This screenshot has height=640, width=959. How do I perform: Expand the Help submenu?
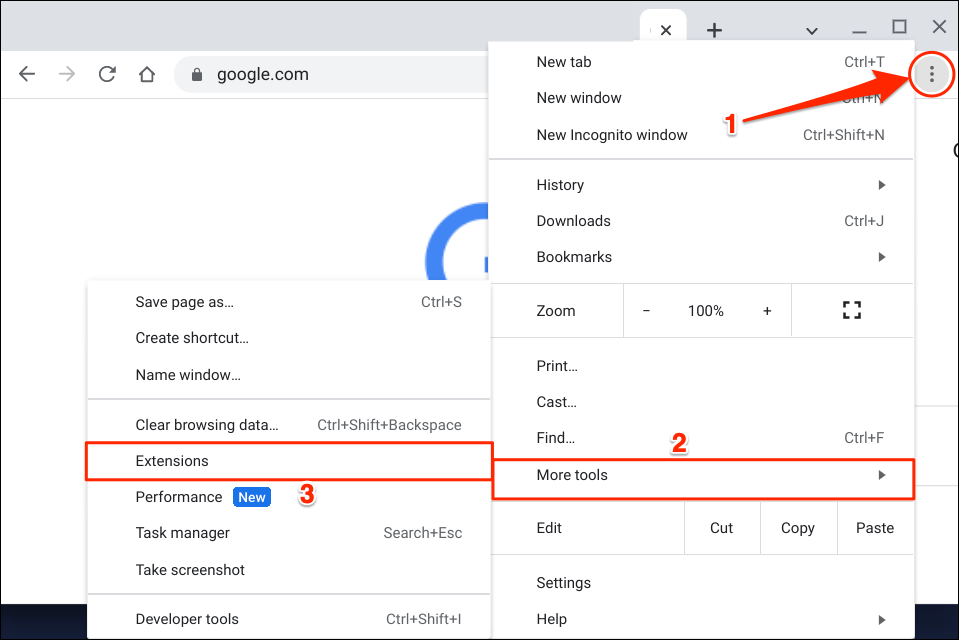(700, 619)
